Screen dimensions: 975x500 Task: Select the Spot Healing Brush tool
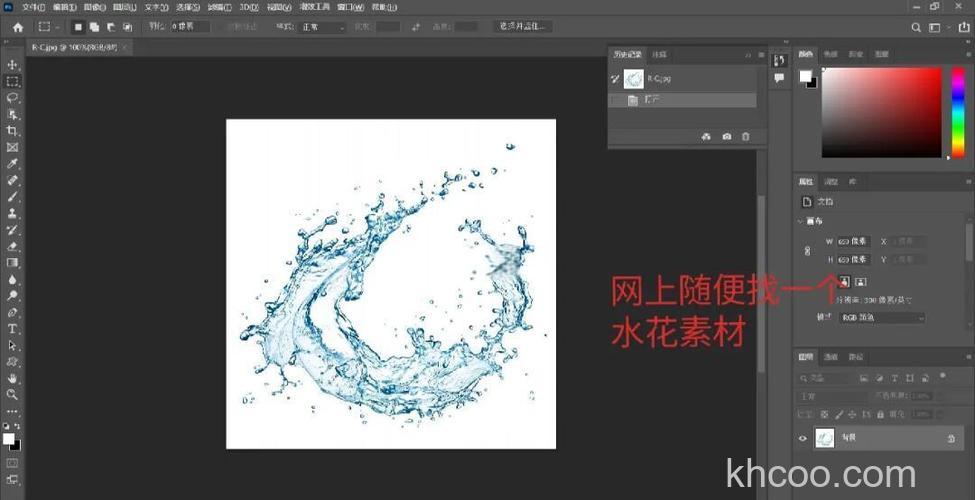[x=12, y=180]
